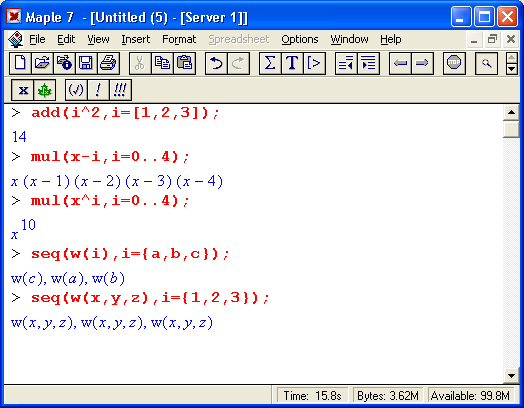Insert Maple input with the Sigma icon
The width and height of the screenshot is (524, 408).
[270, 63]
